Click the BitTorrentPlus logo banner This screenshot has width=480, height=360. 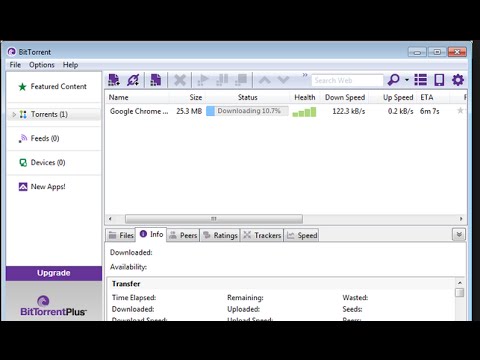pyautogui.click(x=54, y=306)
